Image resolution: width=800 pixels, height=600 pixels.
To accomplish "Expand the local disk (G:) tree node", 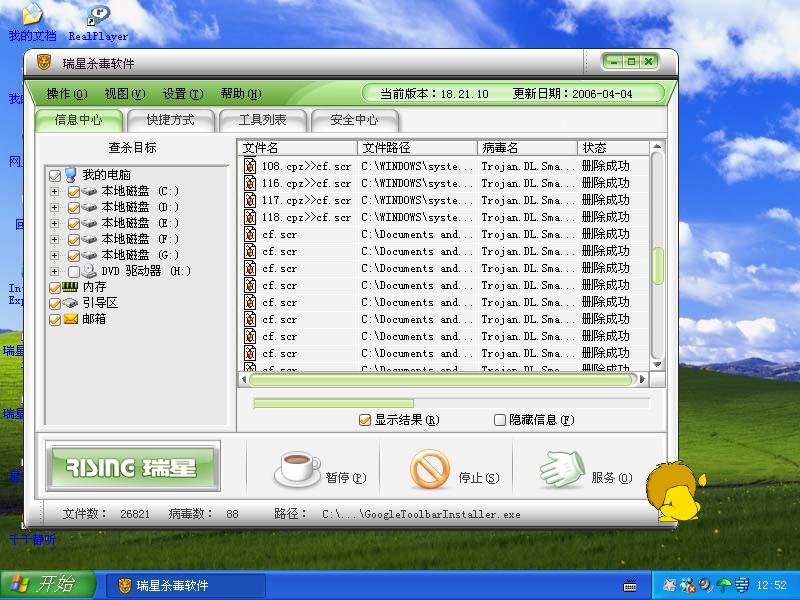I will click(55, 255).
